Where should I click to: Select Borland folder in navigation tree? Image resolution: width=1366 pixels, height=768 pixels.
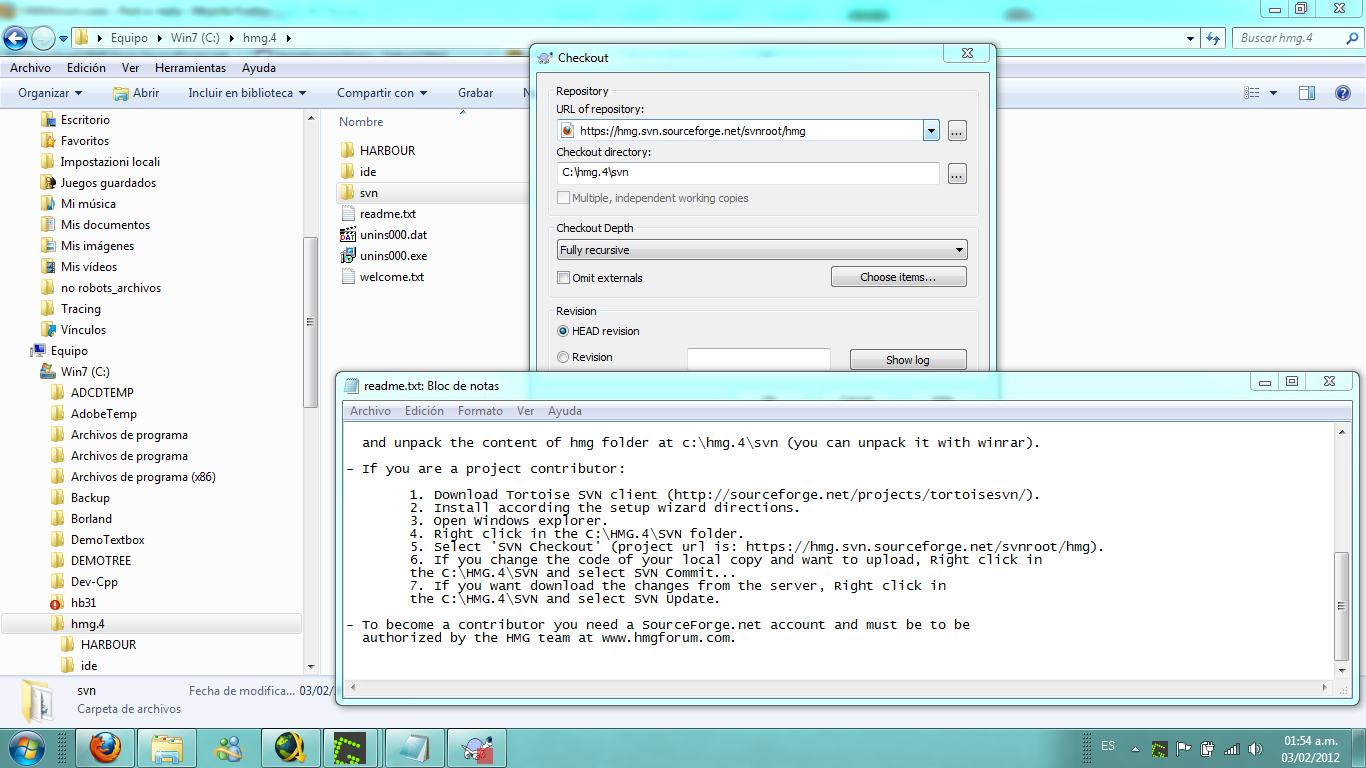tap(91, 519)
